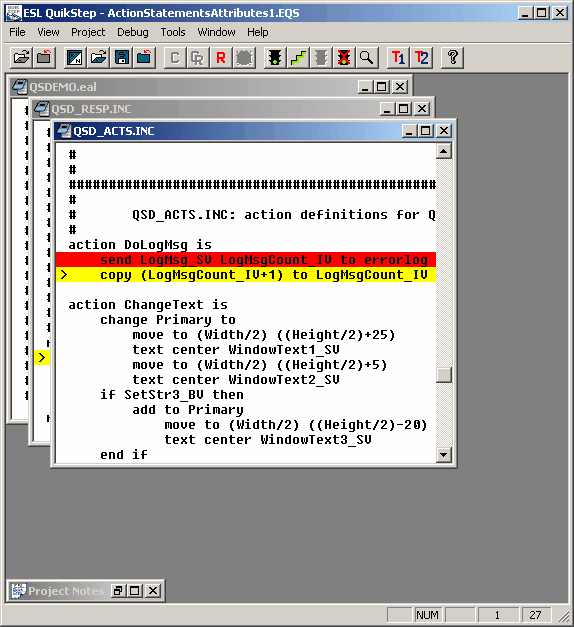Open help with the question mark icon
The image size is (574, 627).
(x=452, y=58)
